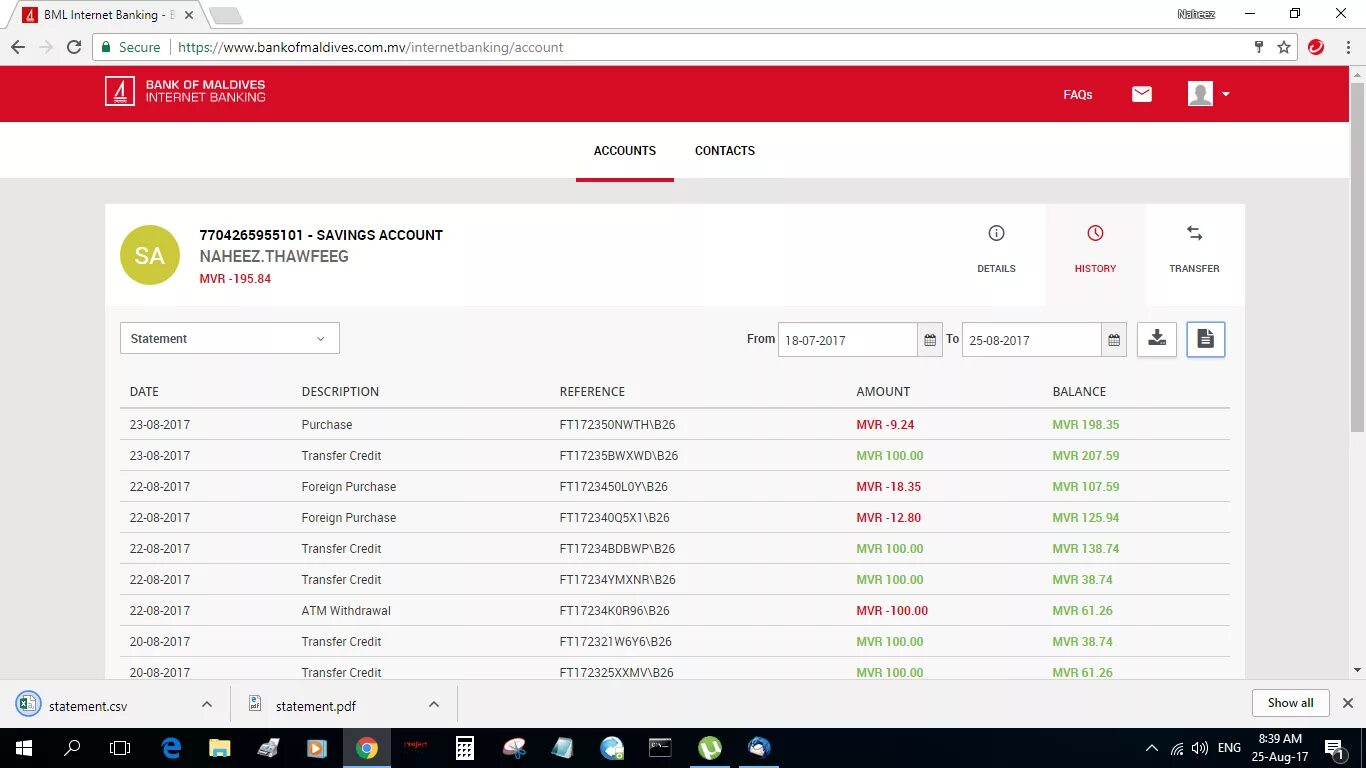This screenshot has width=1366, height=768.
Task: Click the reference FT172321W6Y6\B26
Action: 616,642
